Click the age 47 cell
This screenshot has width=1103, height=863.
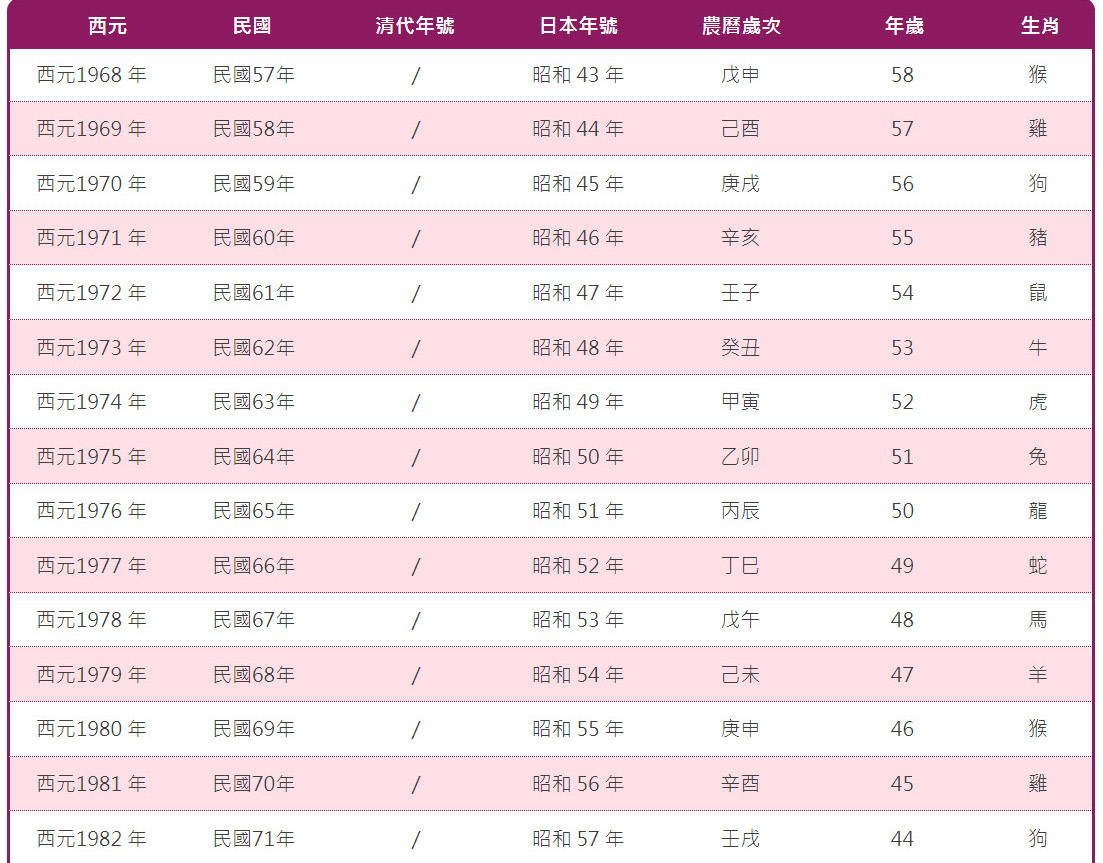pyautogui.click(x=903, y=675)
